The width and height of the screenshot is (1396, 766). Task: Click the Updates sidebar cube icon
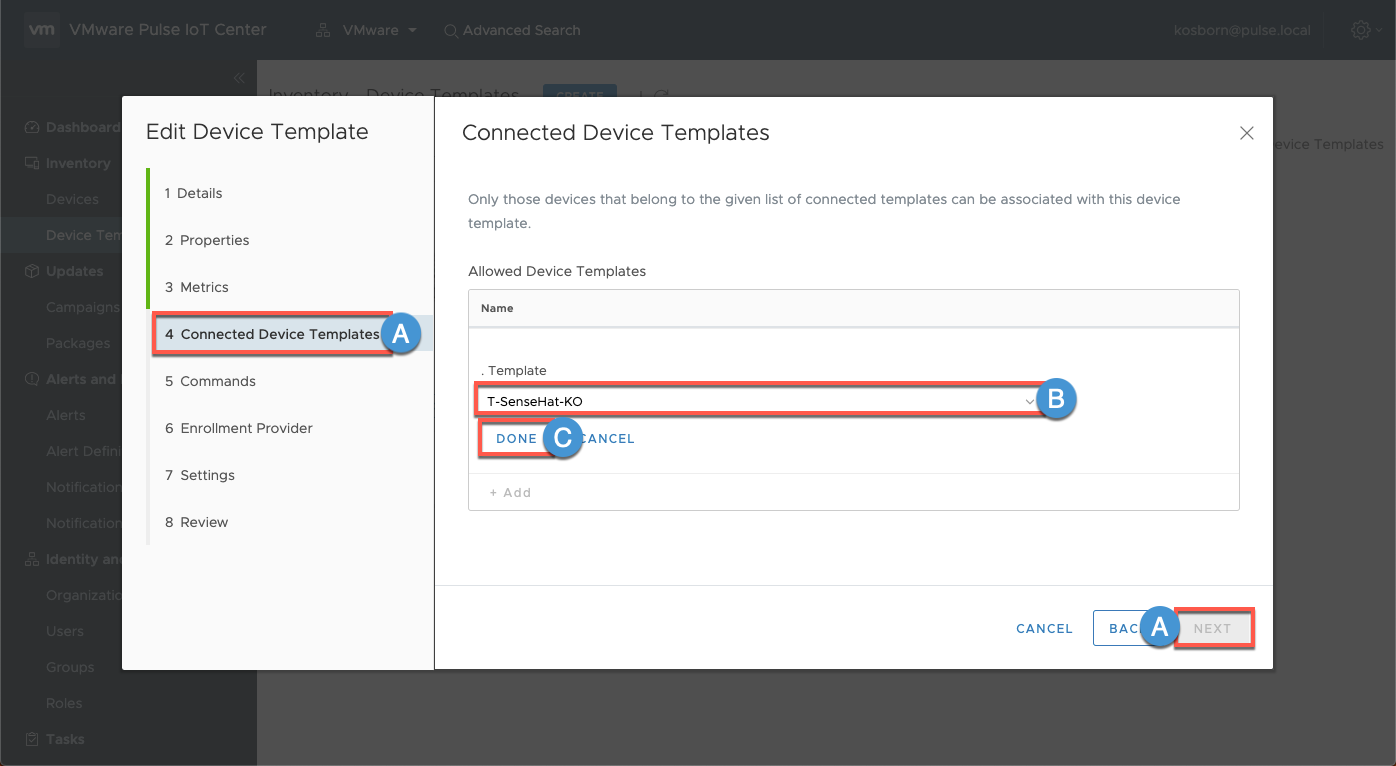[32, 271]
